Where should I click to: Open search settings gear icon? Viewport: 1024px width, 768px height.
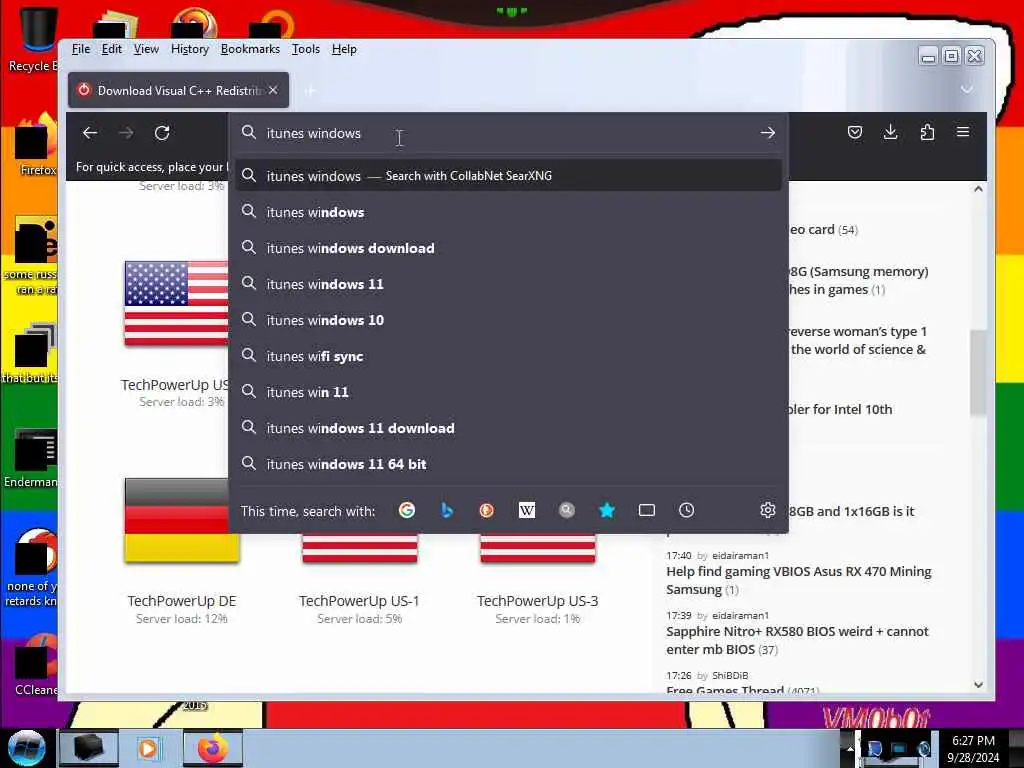(x=767, y=510)
